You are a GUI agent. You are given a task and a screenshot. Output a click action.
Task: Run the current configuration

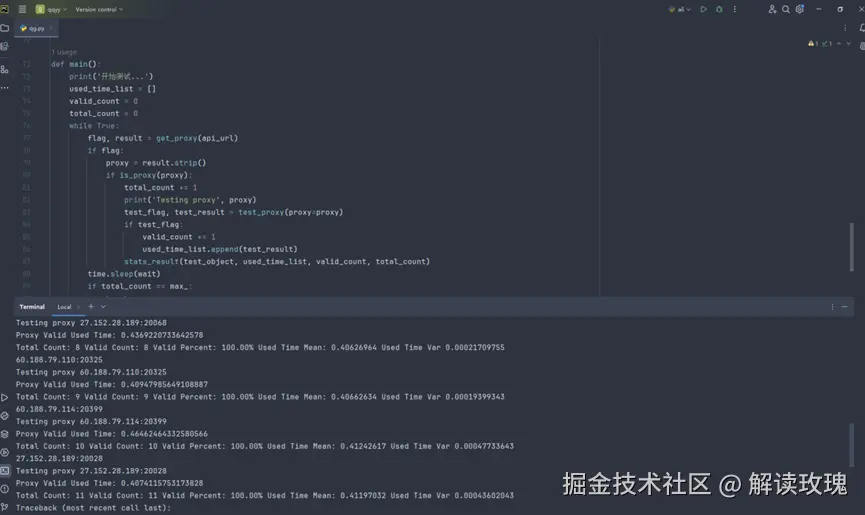pos(703,9)
